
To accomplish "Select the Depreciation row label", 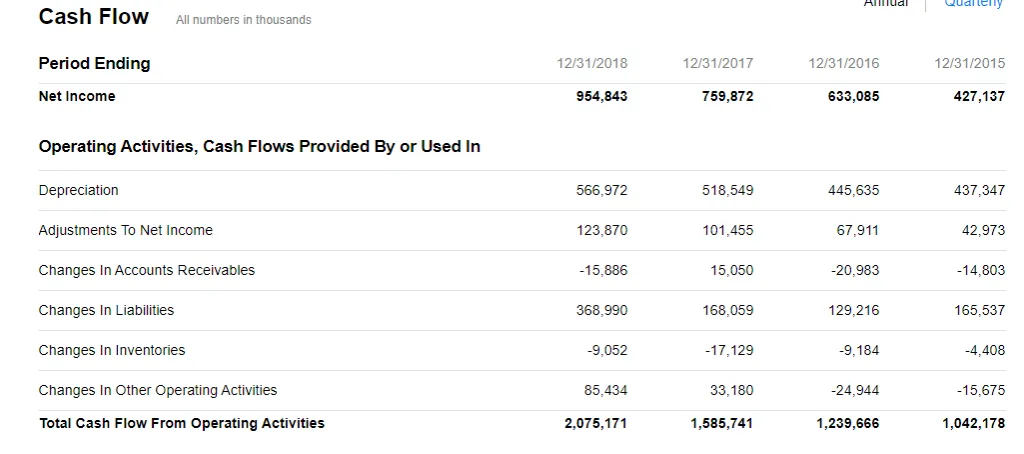I will (78, 190).
